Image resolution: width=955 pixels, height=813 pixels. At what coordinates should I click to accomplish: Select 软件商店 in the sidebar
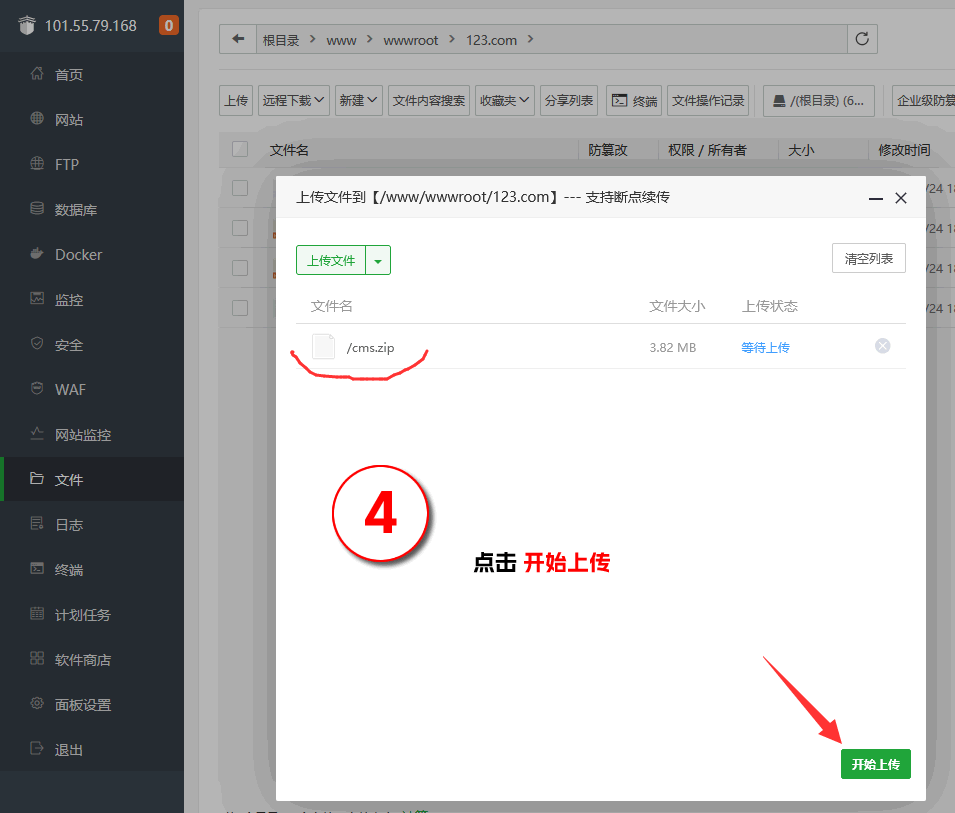click(x=82, y=660)
